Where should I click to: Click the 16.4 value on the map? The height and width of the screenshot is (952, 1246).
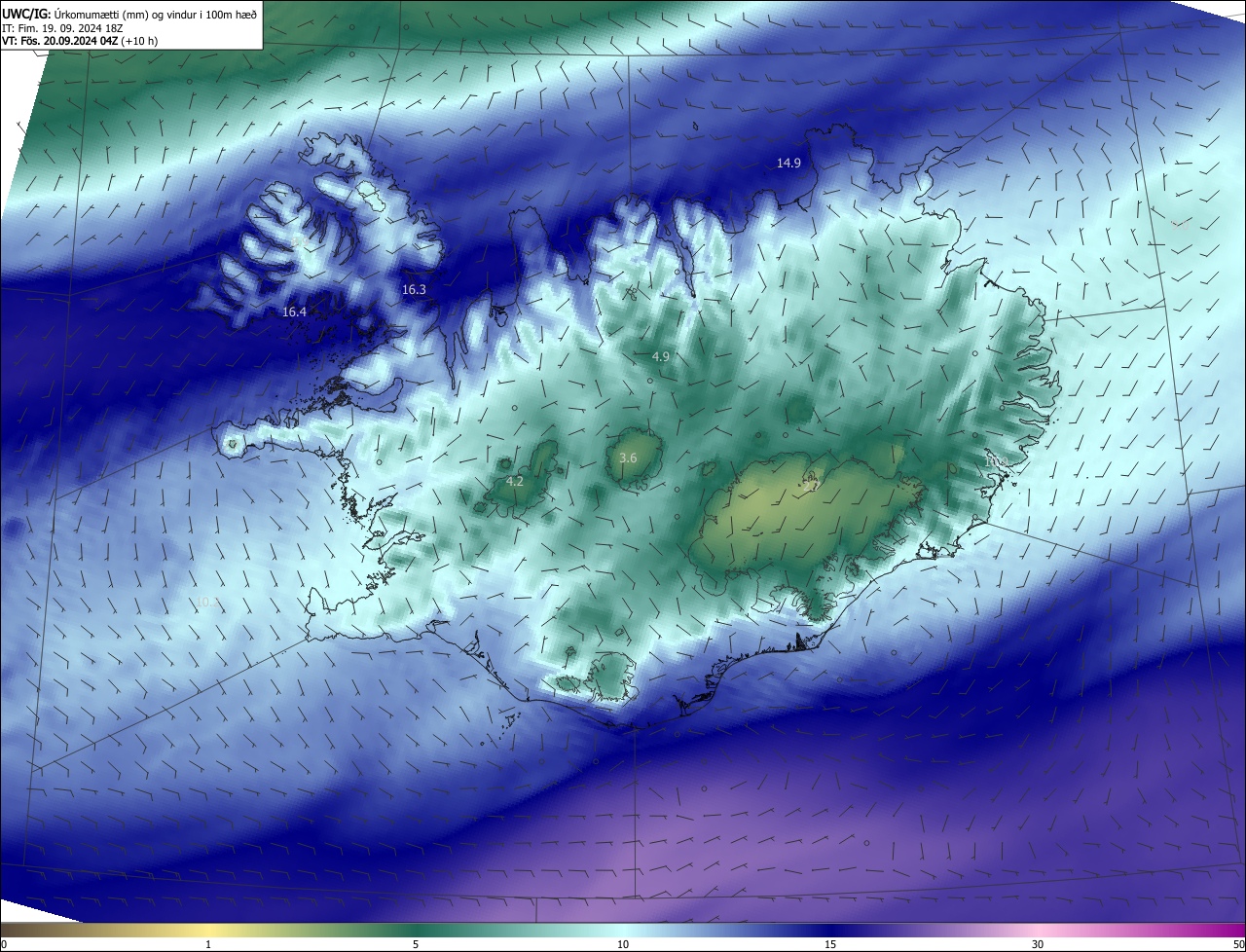294,311
